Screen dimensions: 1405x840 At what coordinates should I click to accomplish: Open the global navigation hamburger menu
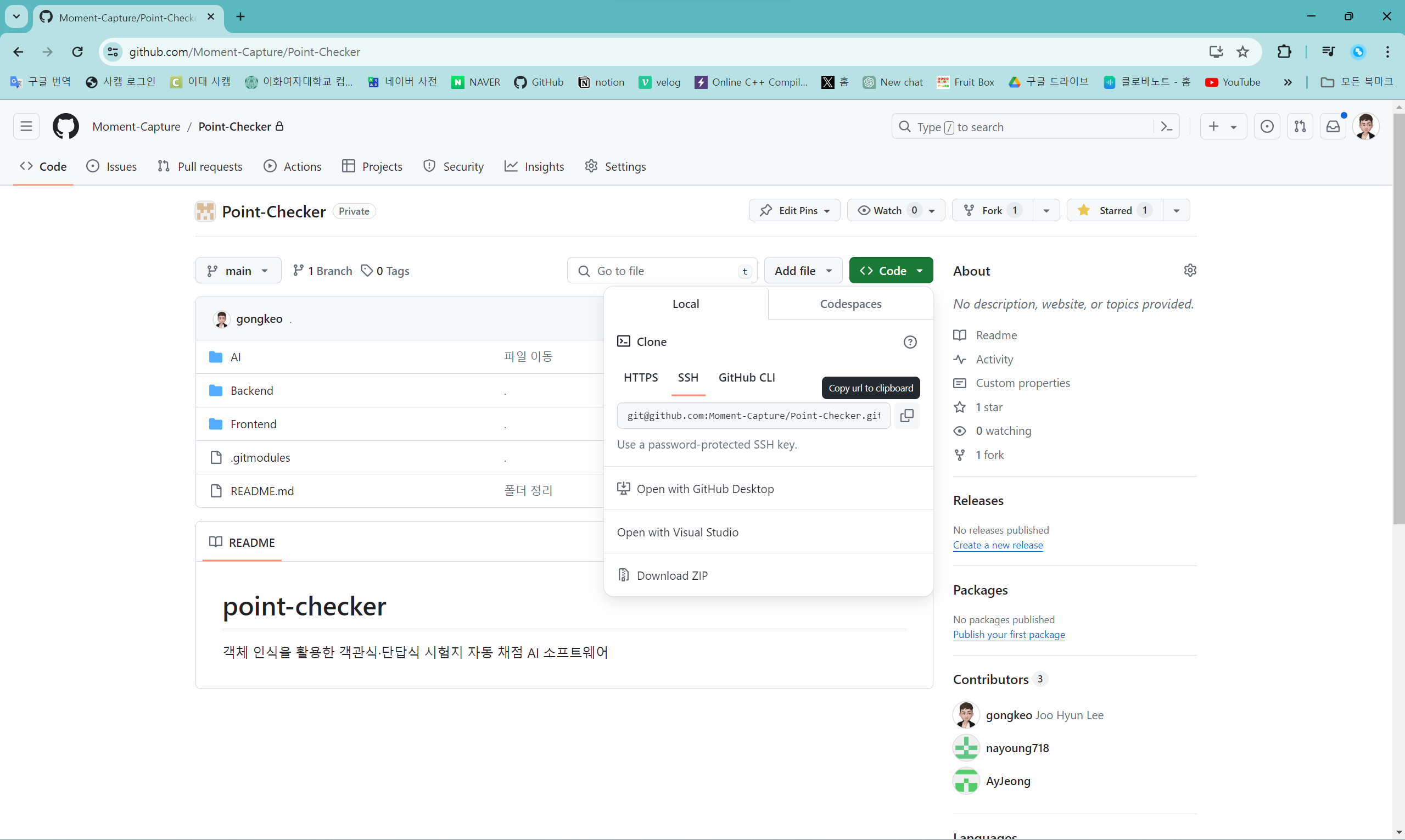tap(26, 126)
